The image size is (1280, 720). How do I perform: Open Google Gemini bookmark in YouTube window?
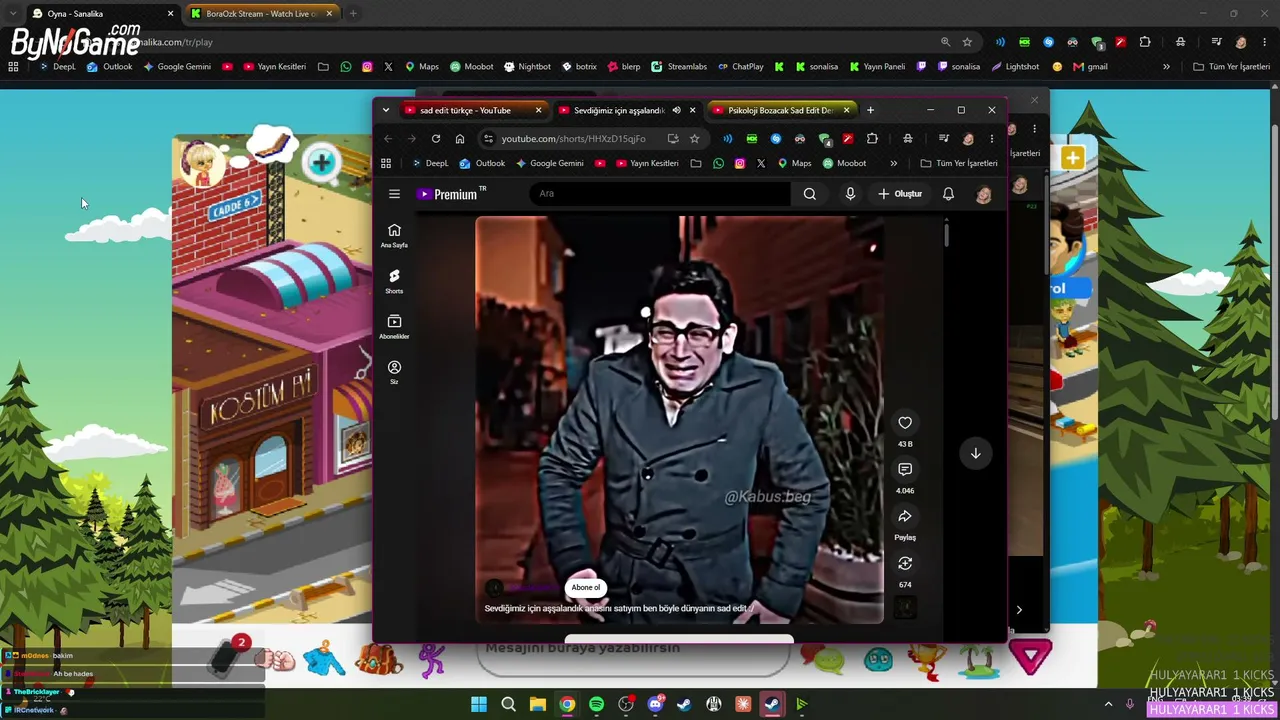(549, 163)
